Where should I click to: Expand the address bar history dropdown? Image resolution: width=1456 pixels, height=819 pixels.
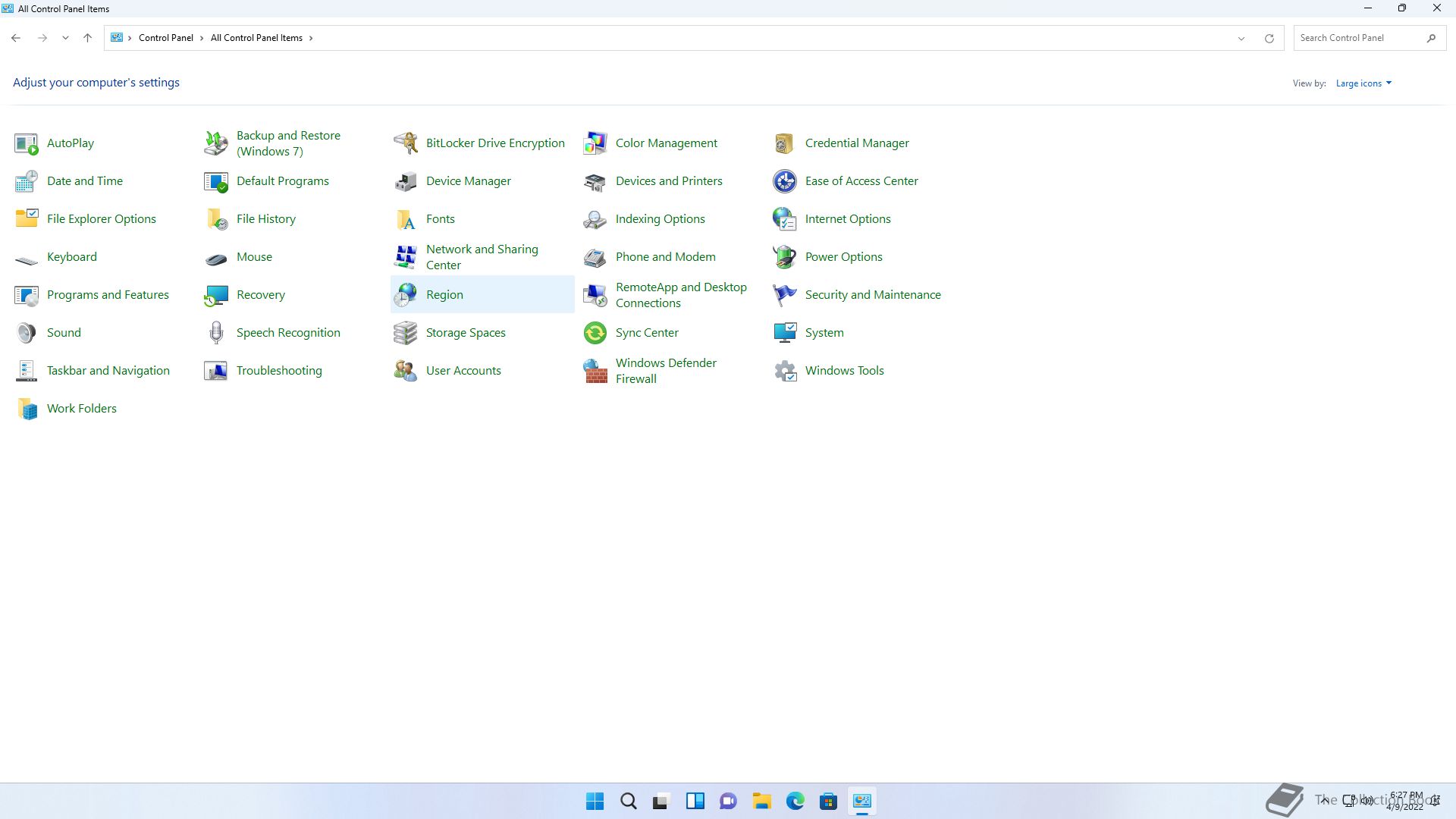(x=1241, y=38)
